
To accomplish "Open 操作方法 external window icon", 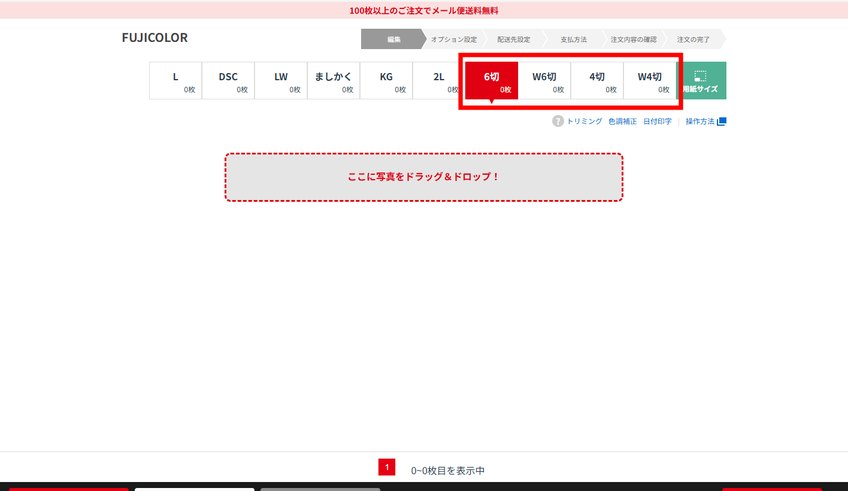I will click(721, 122).
